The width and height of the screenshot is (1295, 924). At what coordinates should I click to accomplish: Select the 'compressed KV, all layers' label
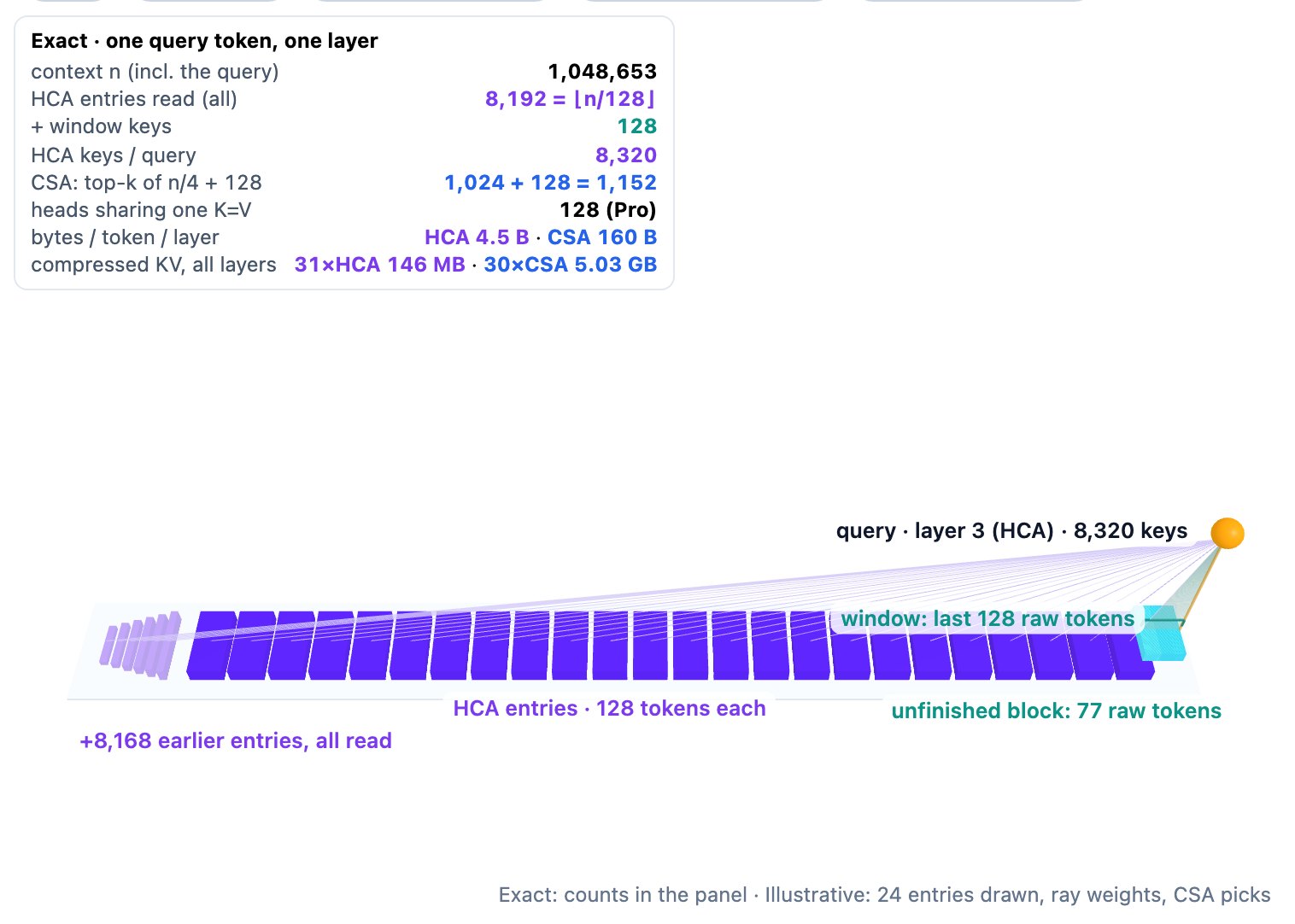tap(154, 265)
